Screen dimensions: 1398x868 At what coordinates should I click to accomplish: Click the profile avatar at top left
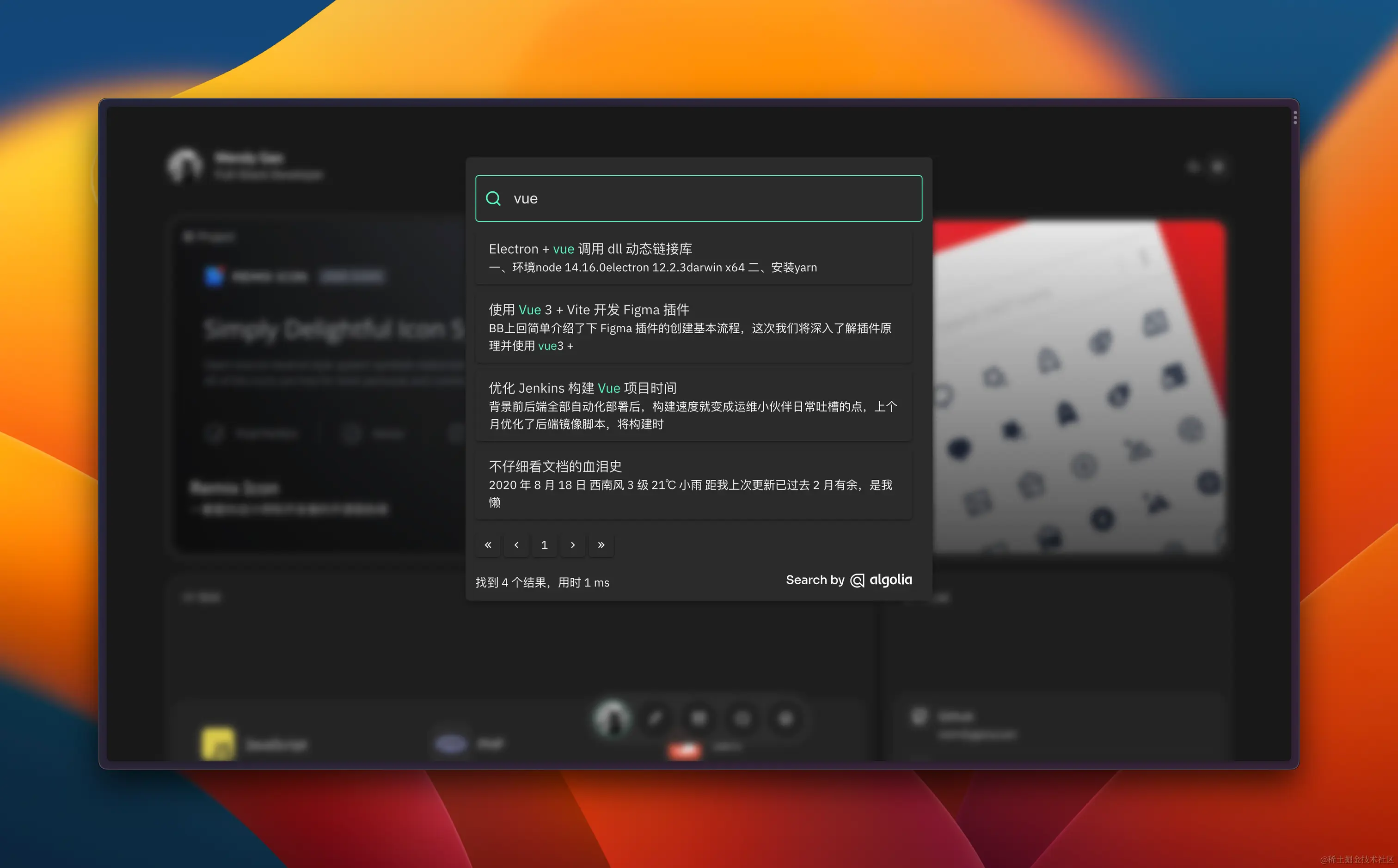[x=184, y=166]
